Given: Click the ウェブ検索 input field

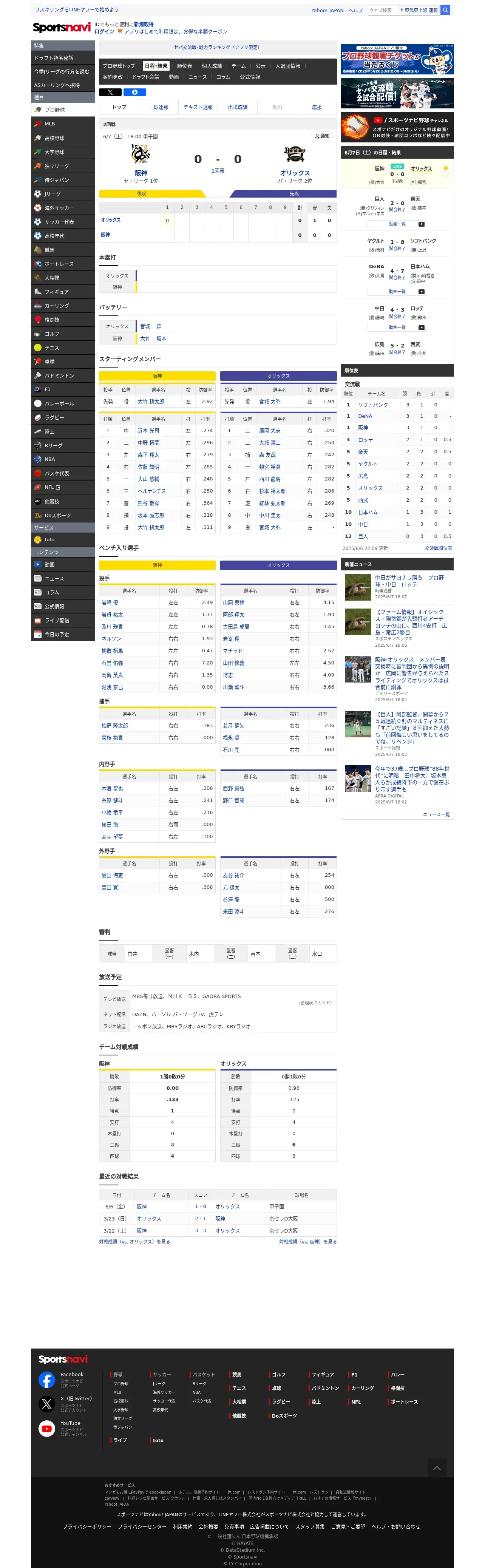Looking at the screenshot, I should click(383, 10).
